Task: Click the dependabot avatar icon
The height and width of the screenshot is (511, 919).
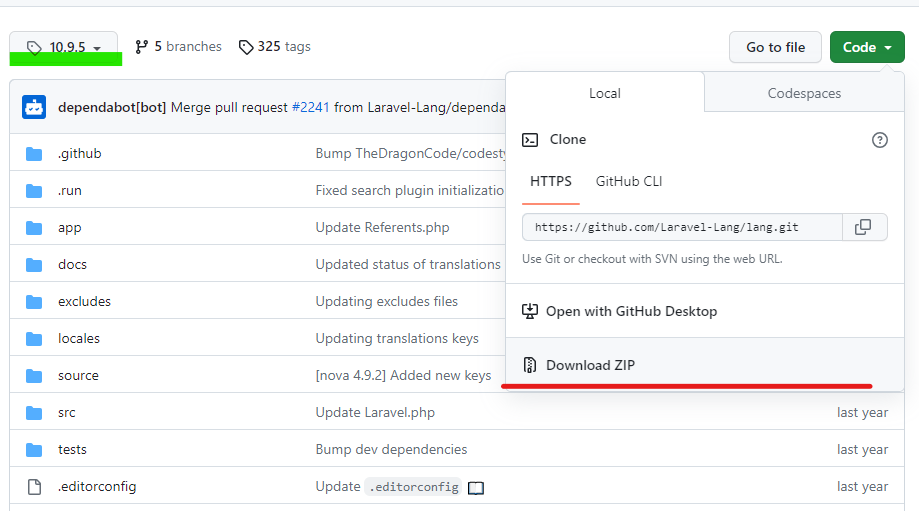Action: (34, 107)
